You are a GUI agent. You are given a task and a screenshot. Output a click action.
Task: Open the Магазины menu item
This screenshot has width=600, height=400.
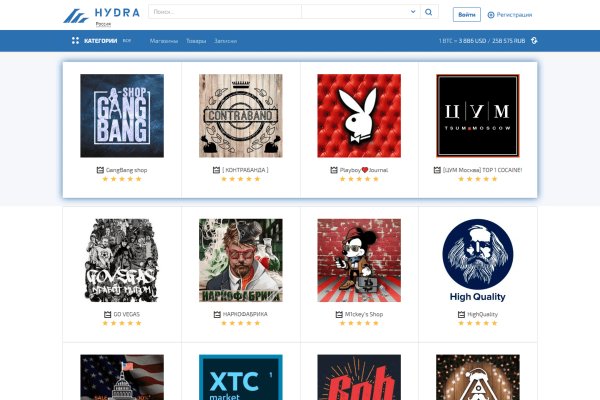164,41
